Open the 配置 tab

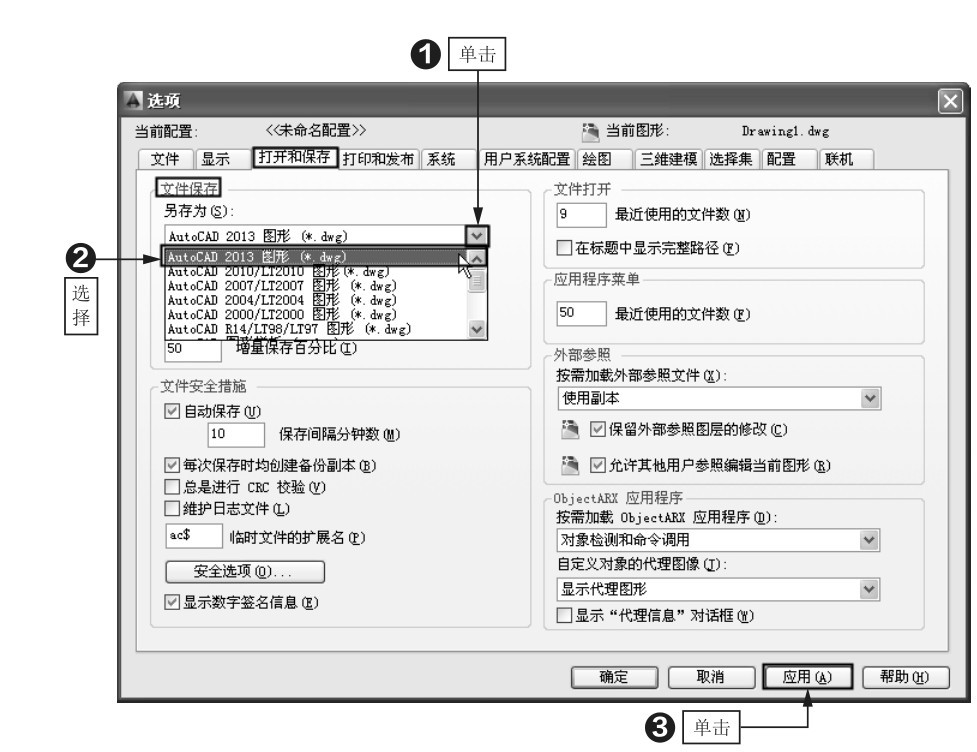789,159
